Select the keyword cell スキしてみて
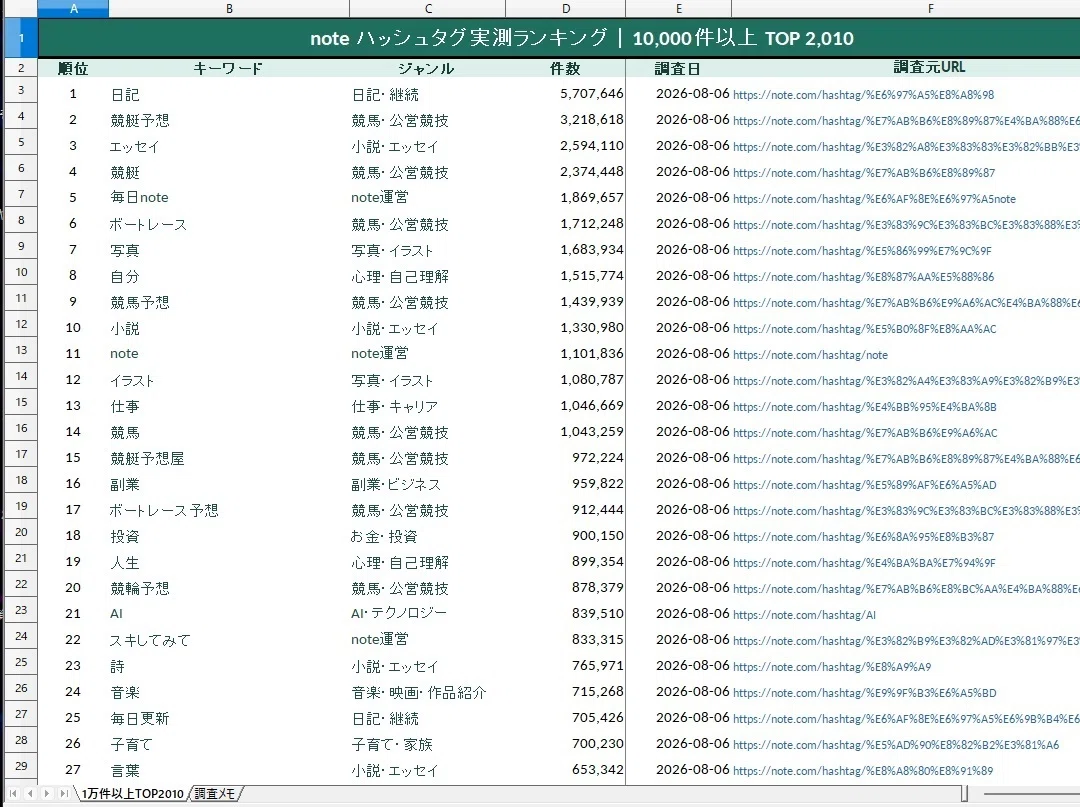 click(x=149, y=640)
